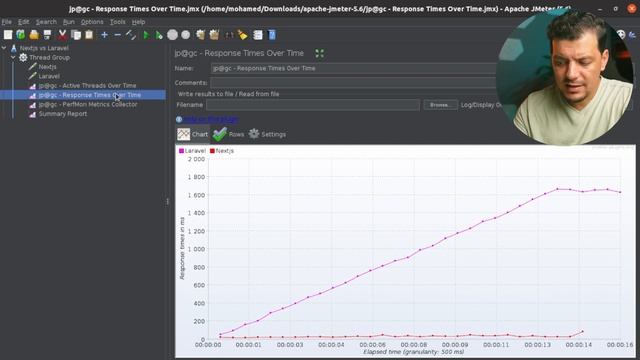Select the Nextjs vs Laravel test plan
The image size is (640, 360).
tap(44, 48)
